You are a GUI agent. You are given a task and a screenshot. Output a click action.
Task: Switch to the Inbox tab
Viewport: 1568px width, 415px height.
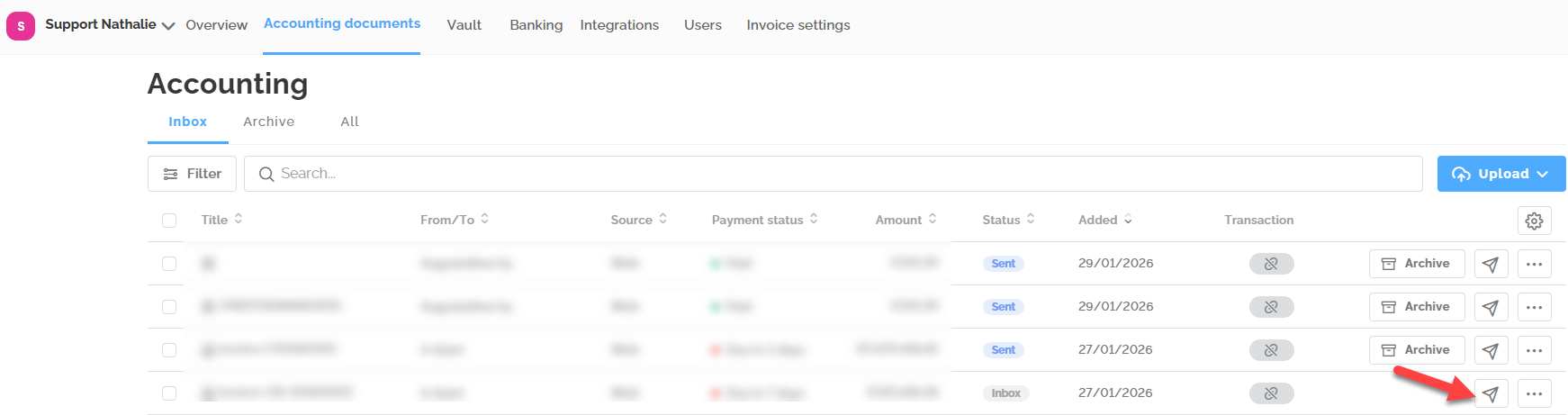coord(187,122)
